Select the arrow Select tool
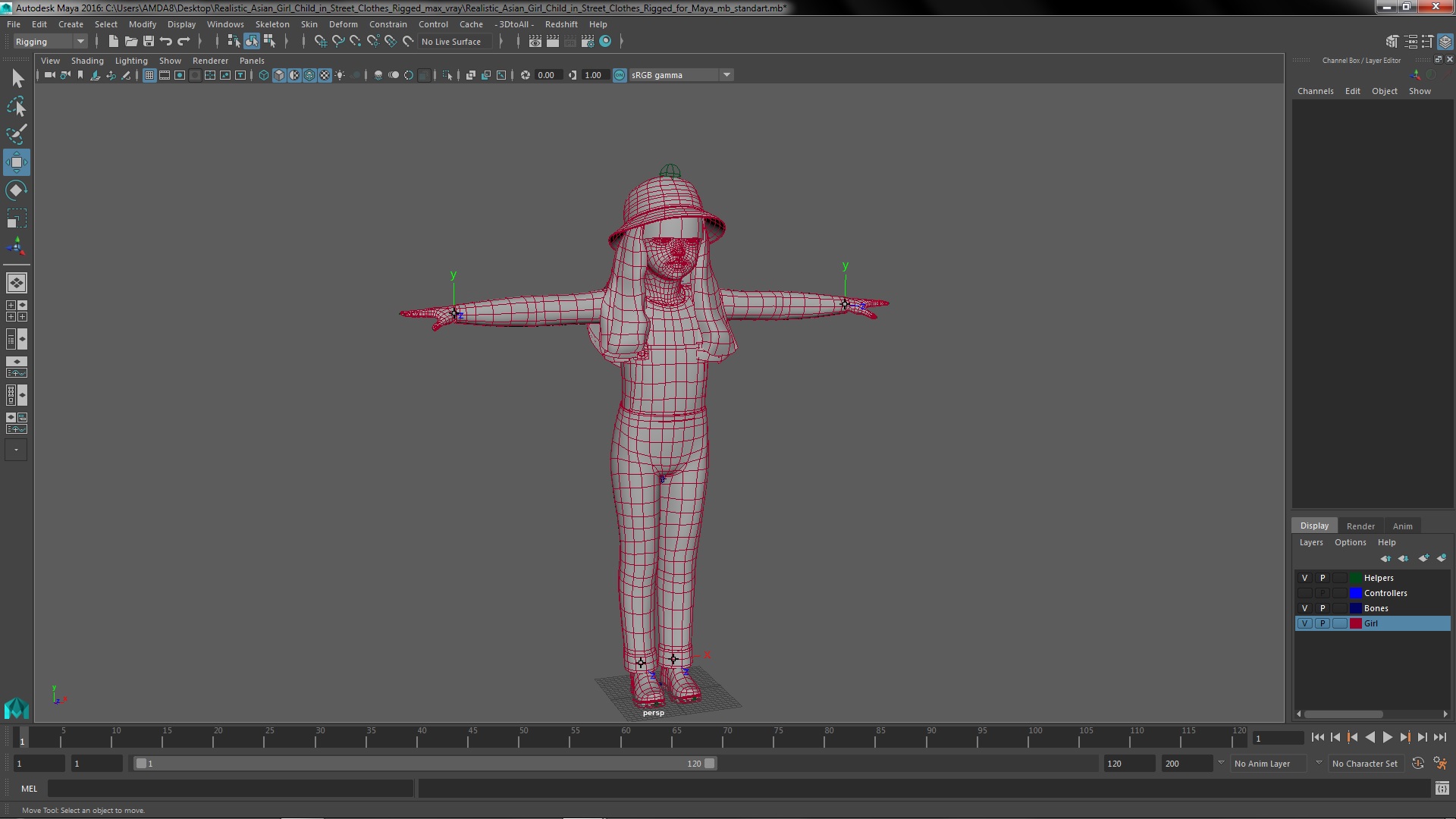Viewport: 1456px width, 819px height. click(17, 78)
